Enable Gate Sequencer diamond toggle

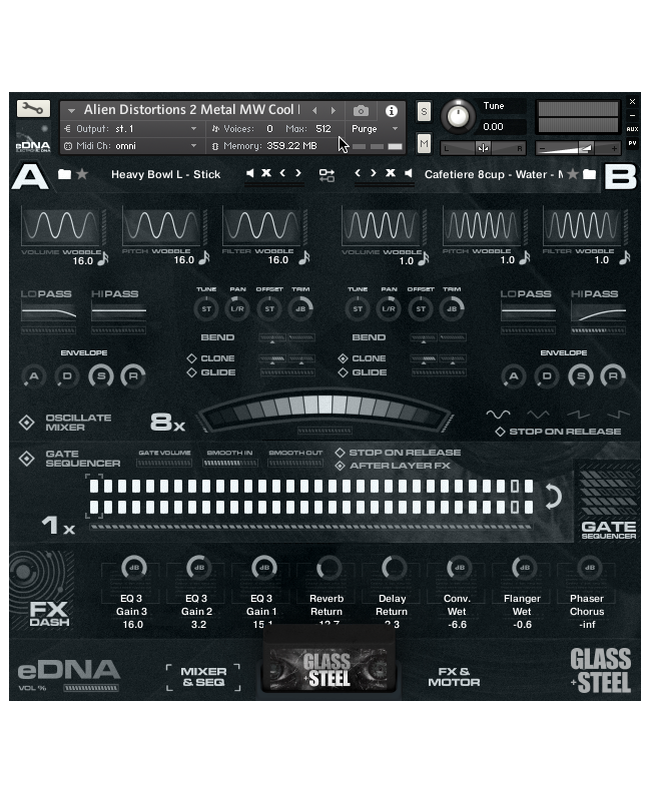(x=26, y=459)
